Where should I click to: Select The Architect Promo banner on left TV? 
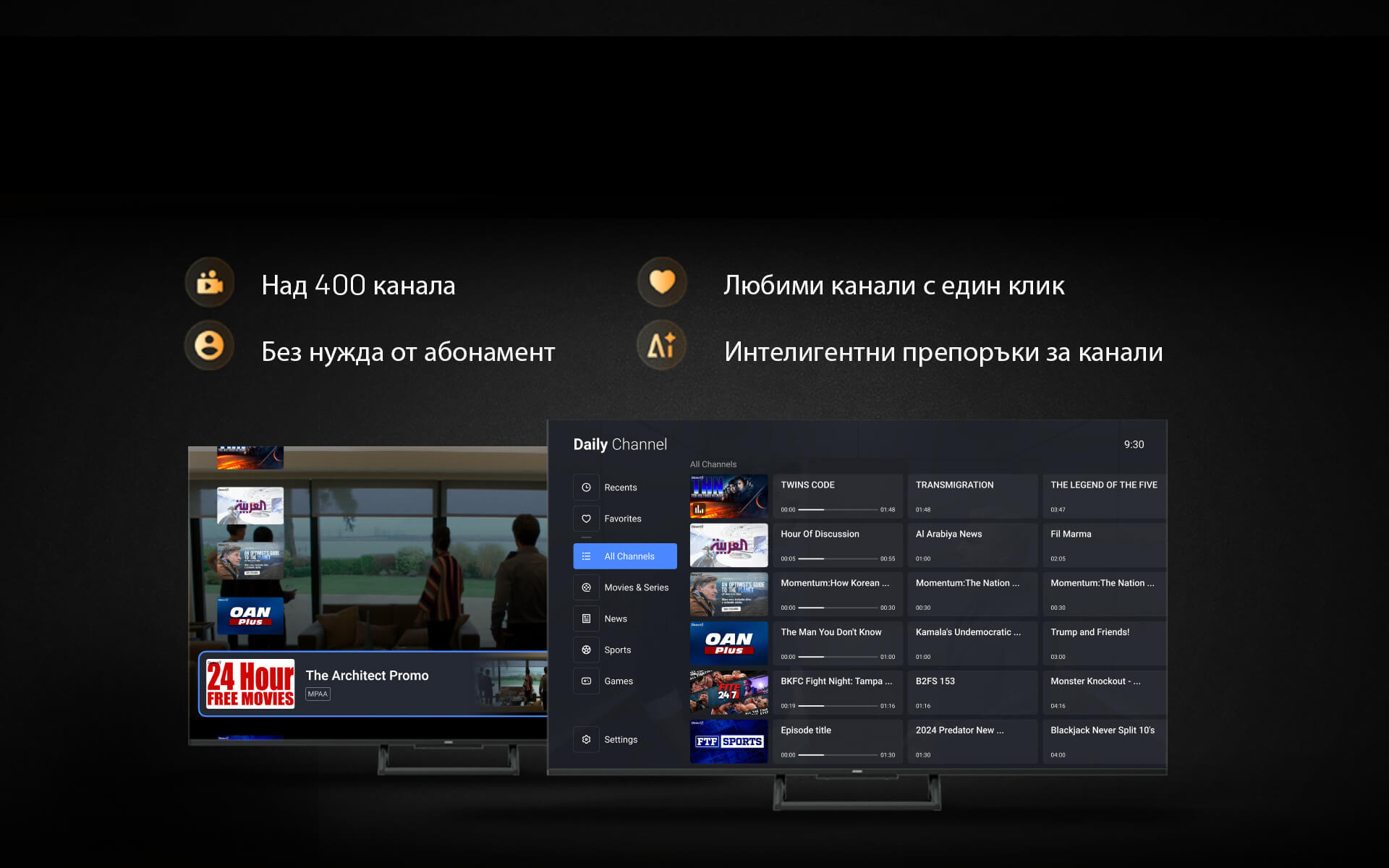tap(373, 684)
